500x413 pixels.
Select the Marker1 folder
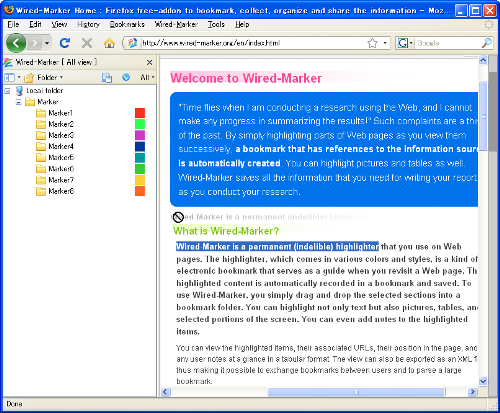60,113
